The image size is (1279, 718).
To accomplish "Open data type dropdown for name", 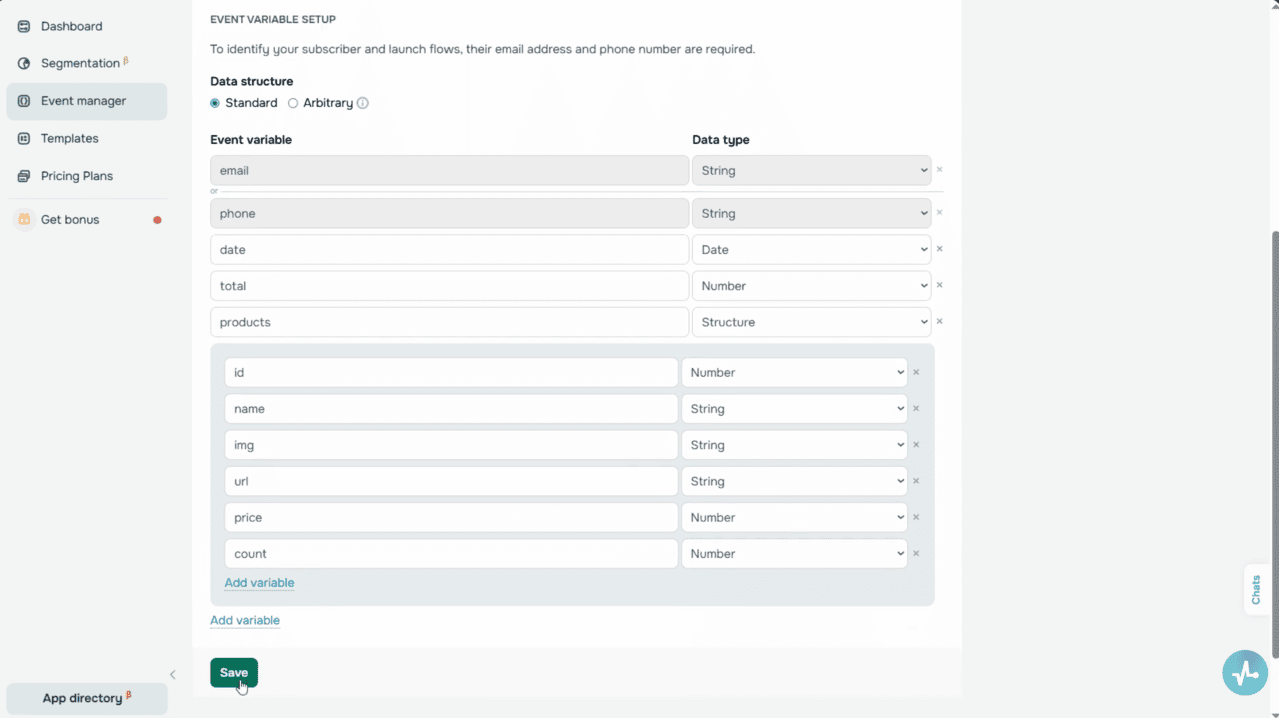I will coord(794,409).
